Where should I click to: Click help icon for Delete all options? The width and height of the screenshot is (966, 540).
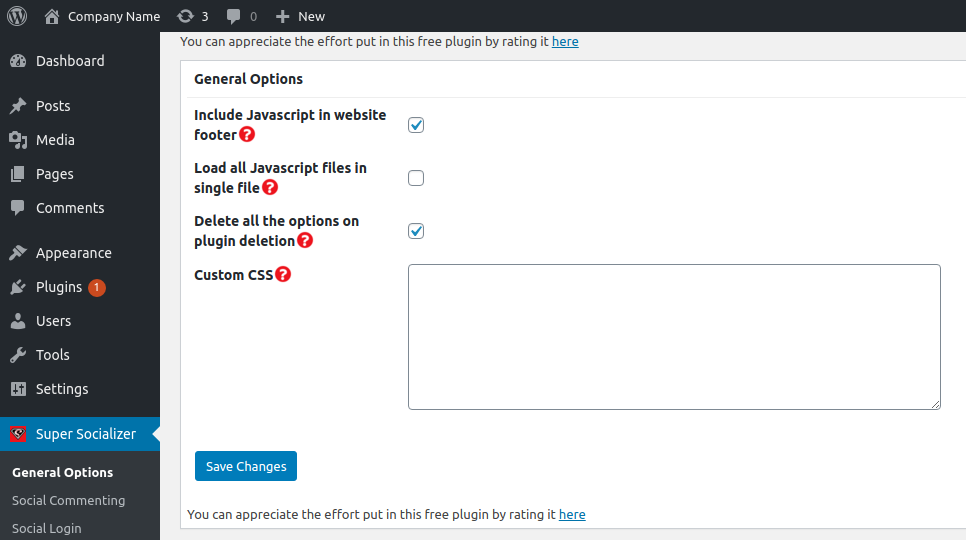click(x=305, y=240)
